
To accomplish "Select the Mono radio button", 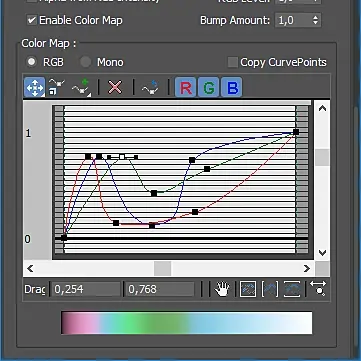I will pyautogui.click(x=86, y=62).
